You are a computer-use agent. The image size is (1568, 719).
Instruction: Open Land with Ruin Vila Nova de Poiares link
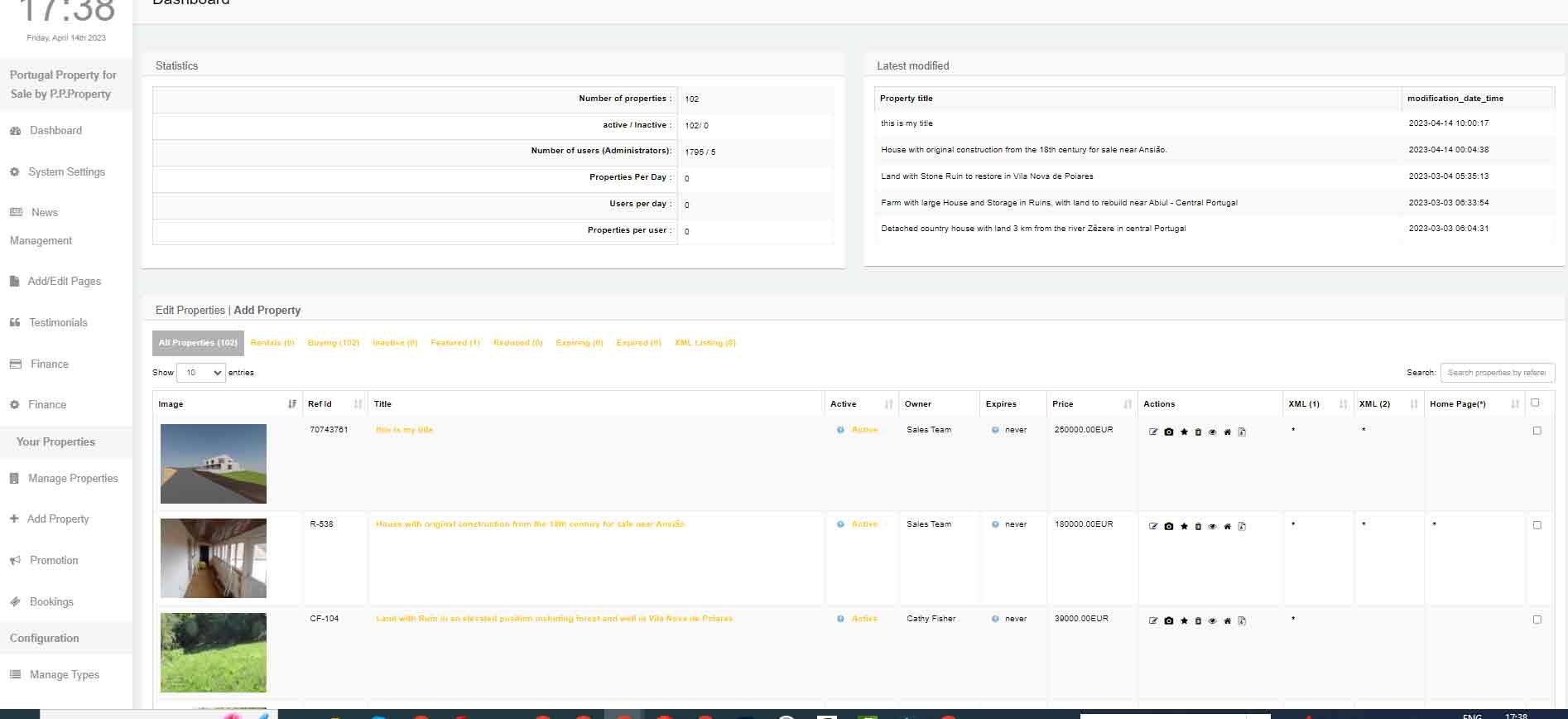click(x=554, y=619)
